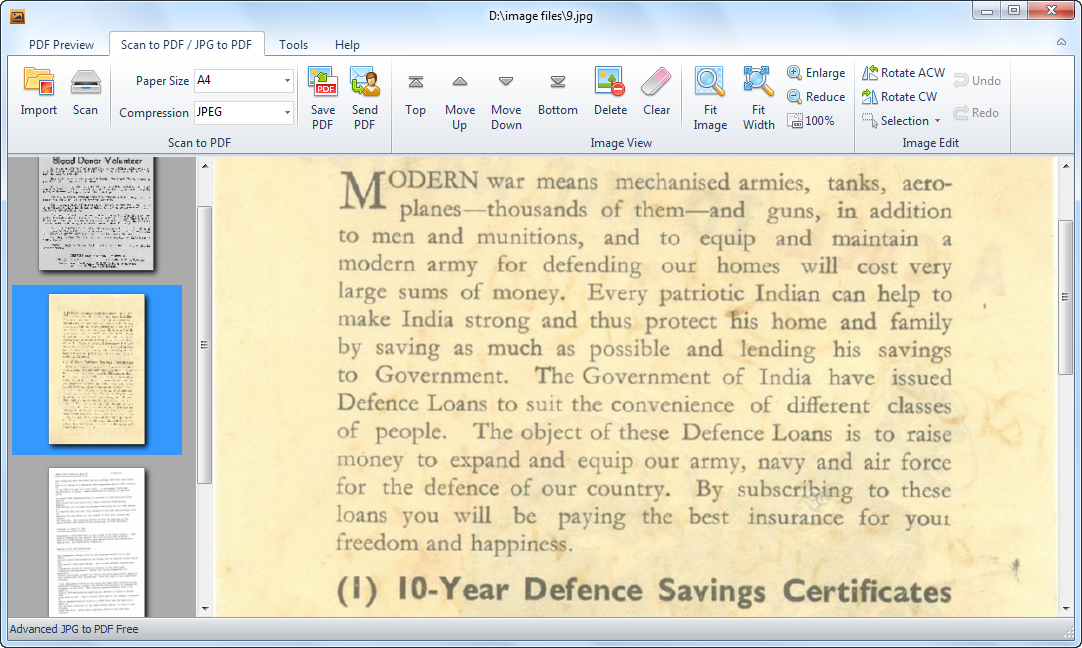Viewport: 1082px width, 648px height.
Task: Select the Scan to PDF / JPG to PDF tab
Action: click(186, 45)
